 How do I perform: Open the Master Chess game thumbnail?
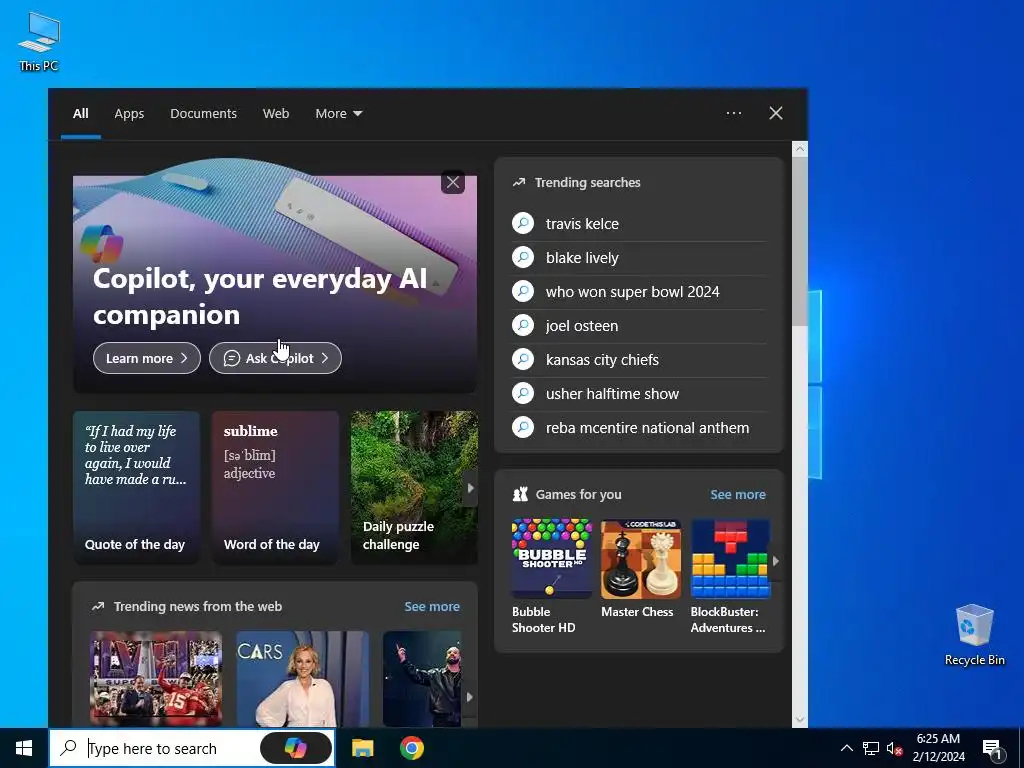click(x=641, y=558)
